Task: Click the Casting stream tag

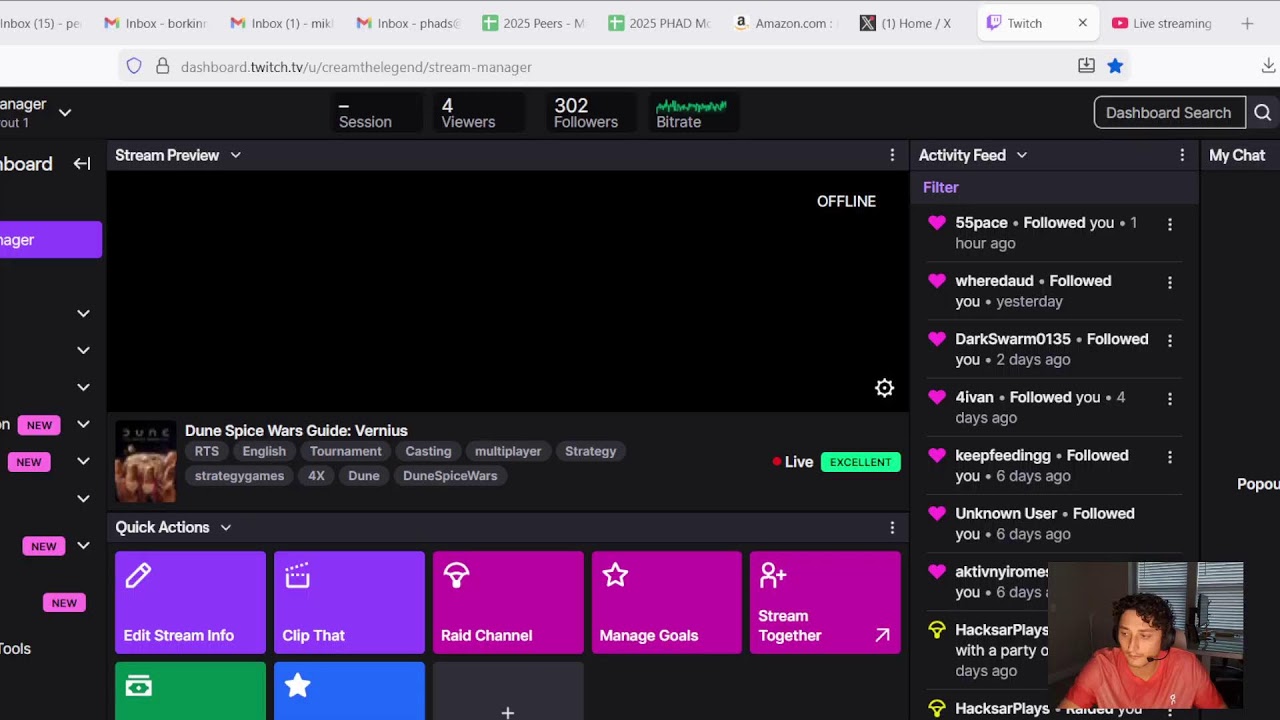Action: (x=428, y=451)
